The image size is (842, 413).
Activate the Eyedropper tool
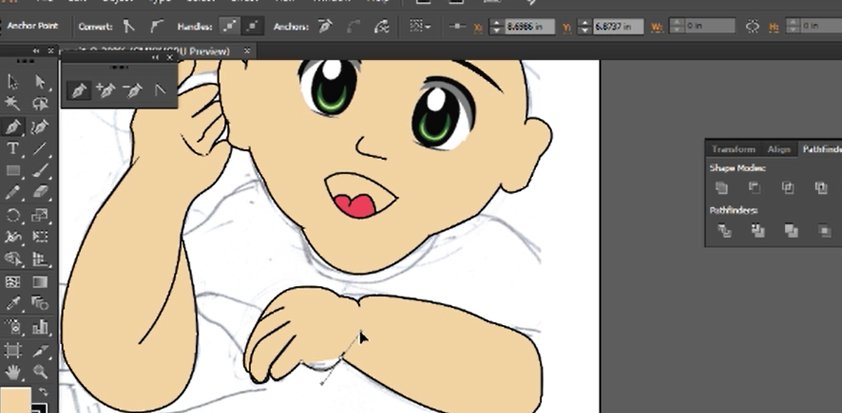pos(12,304)
